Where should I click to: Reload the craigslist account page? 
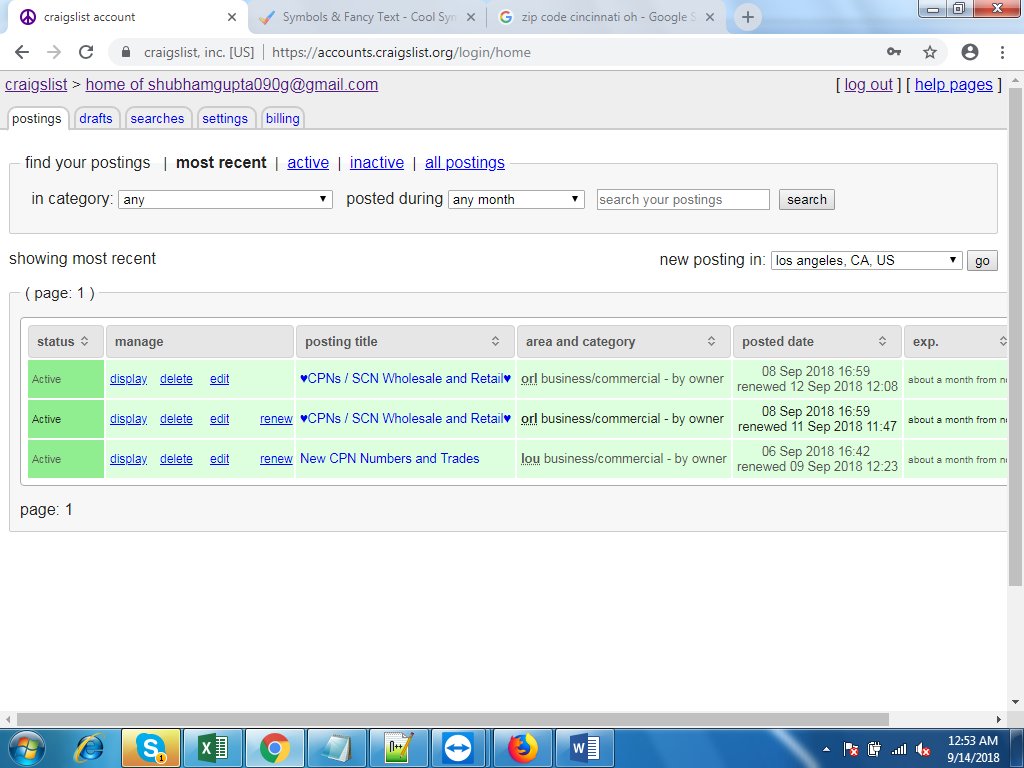[86, 52]
